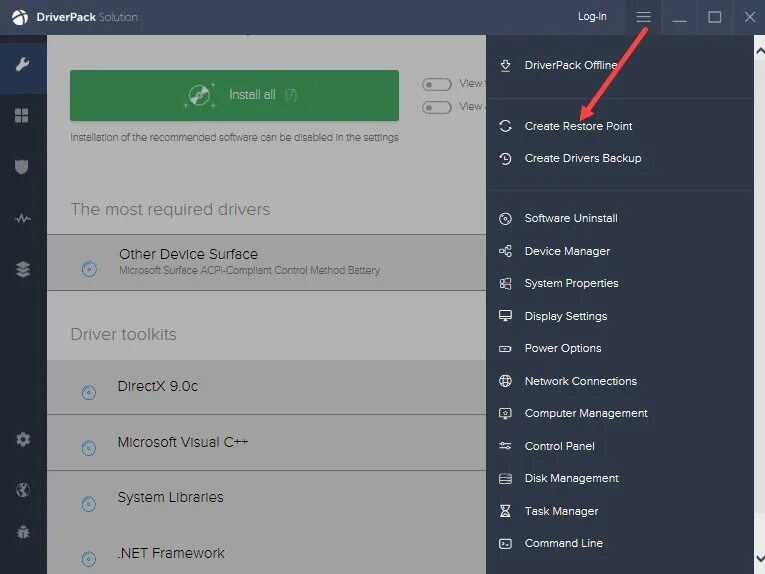The height and width of the screenshot is (574, 765).
Task: Click the Software Uninstall disc icon
Action: click(505, 218)
